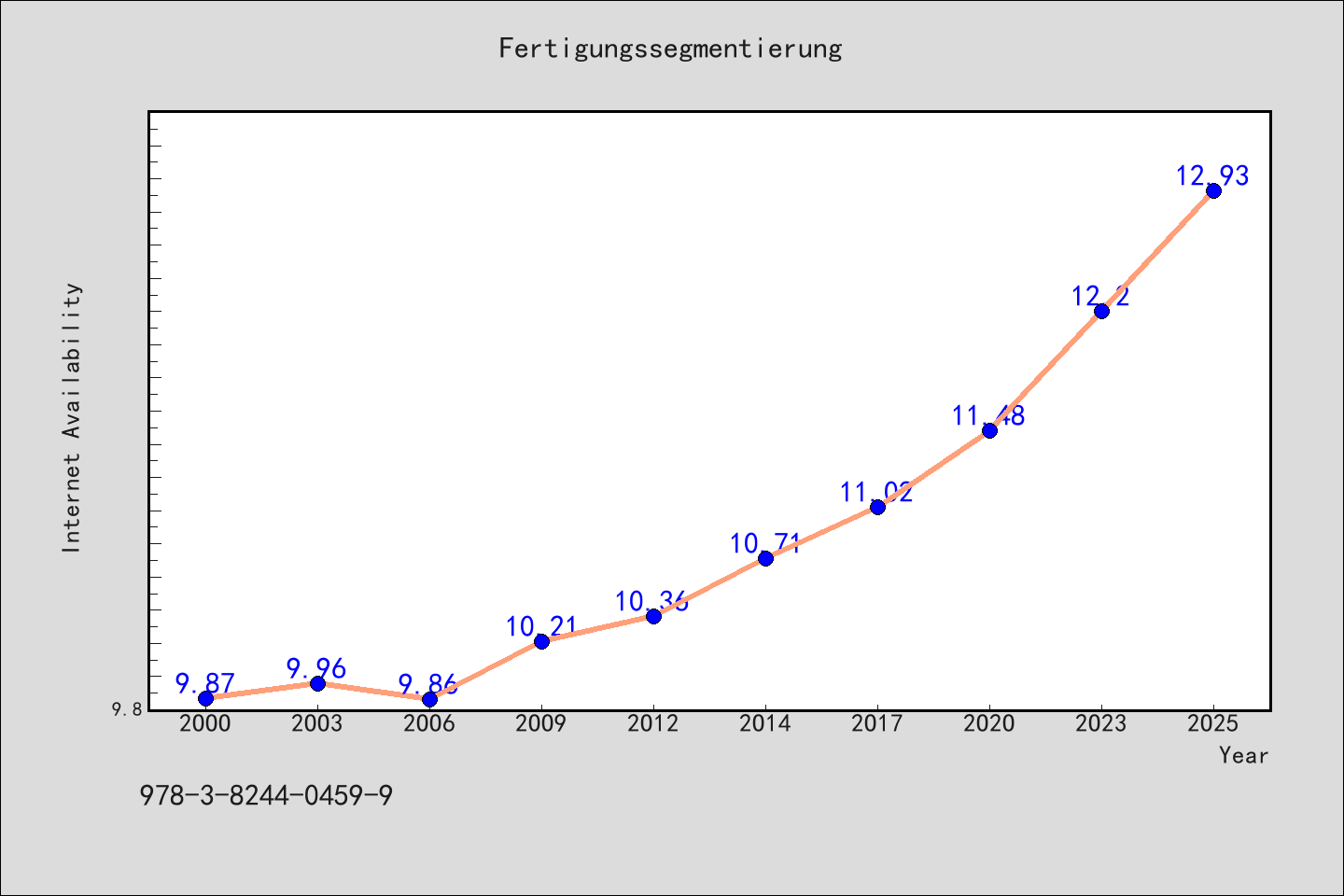The height and width of the screenshot is (896, 1344).
Task: Click the 2009 x-axis tick label
Action: point(541,723)
